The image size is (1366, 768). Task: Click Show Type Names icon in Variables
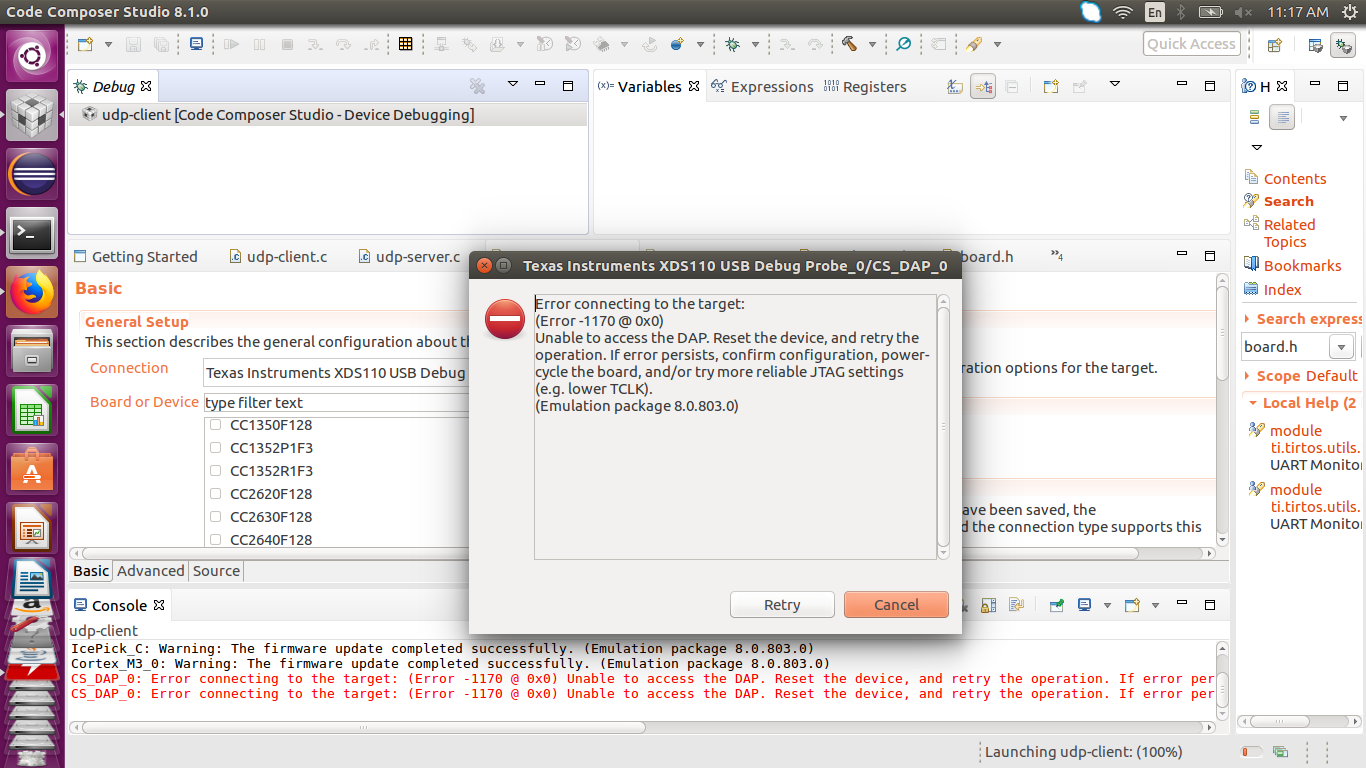coord(955,87)
